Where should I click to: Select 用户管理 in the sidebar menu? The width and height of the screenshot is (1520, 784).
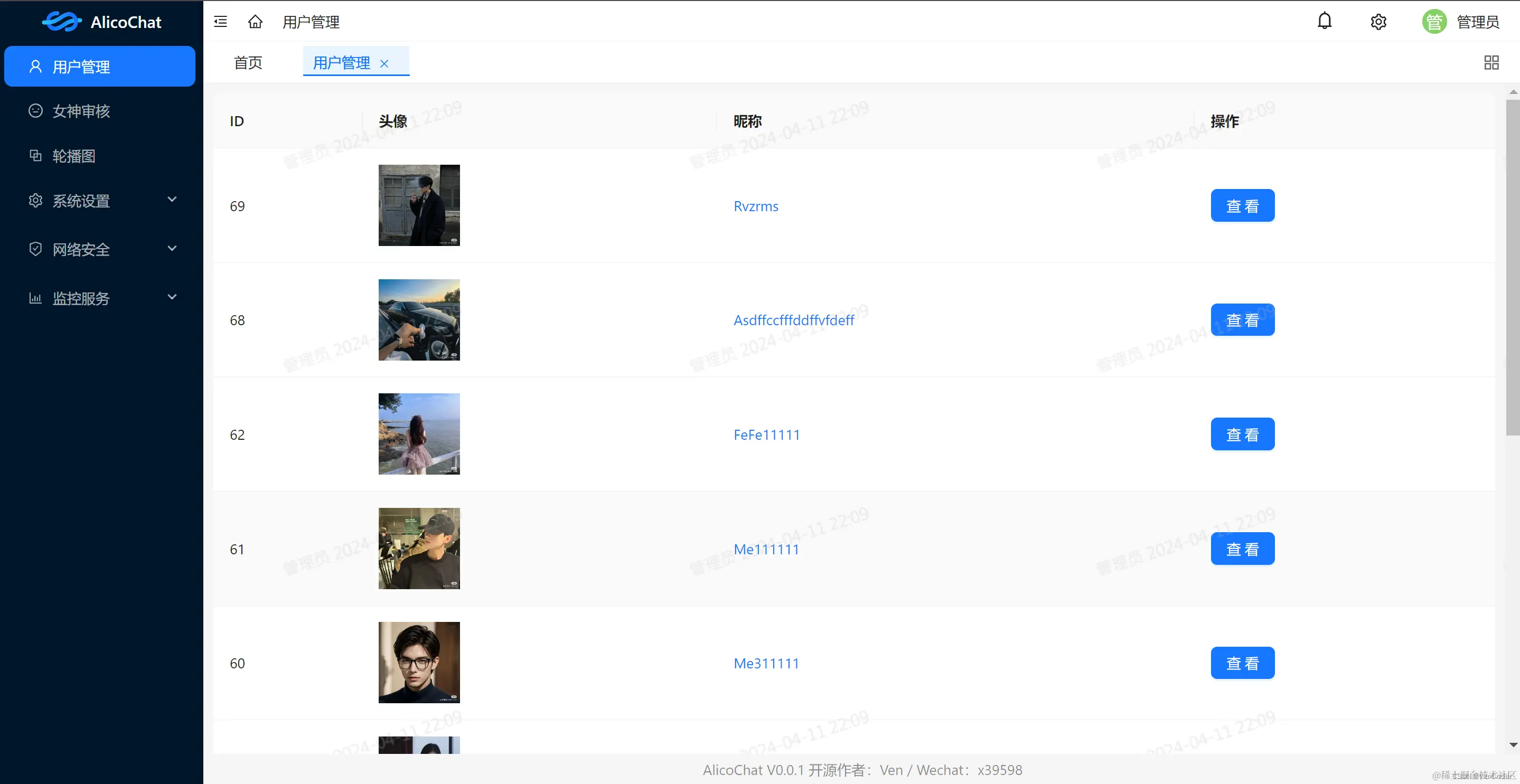coord(99,67)
